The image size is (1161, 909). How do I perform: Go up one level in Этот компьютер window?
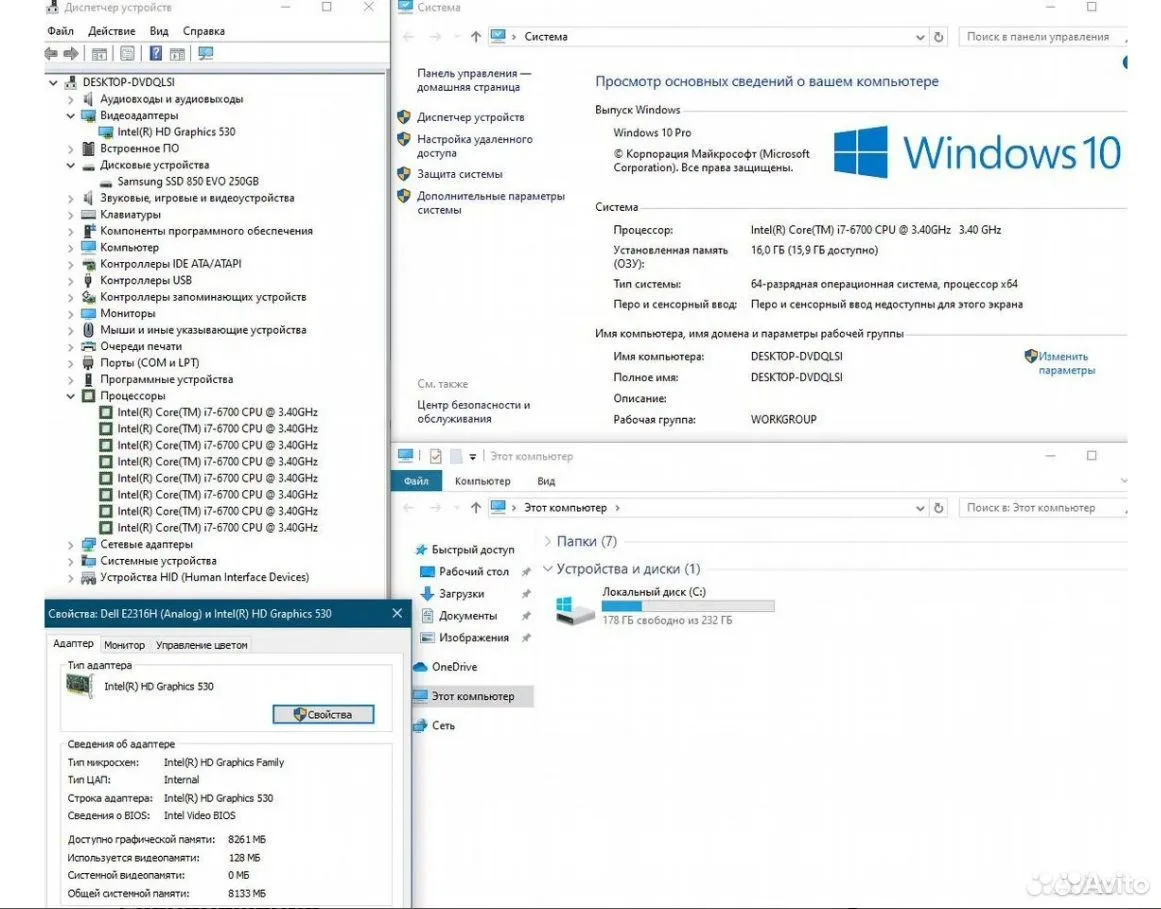475,508
